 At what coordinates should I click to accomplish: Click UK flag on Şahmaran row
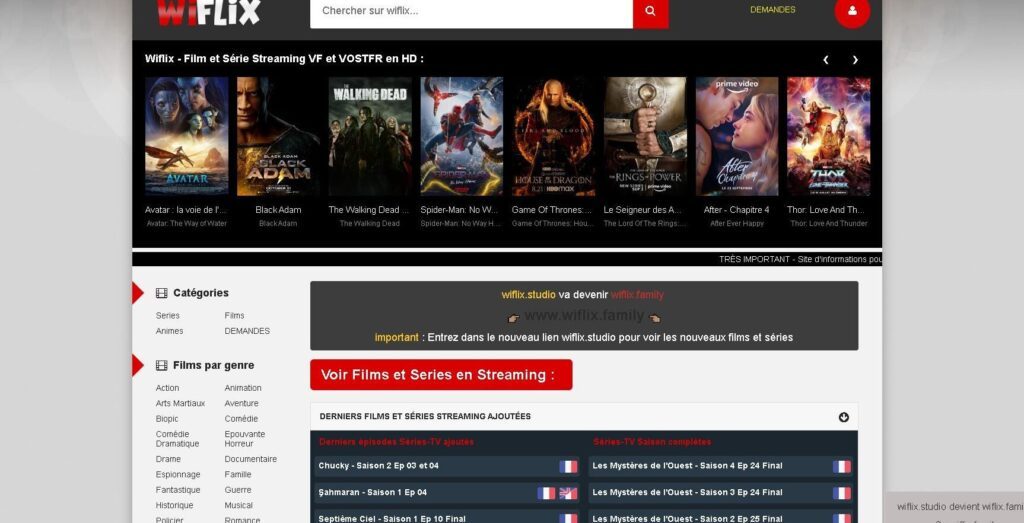pyautogui.click(x=568, y=493)
